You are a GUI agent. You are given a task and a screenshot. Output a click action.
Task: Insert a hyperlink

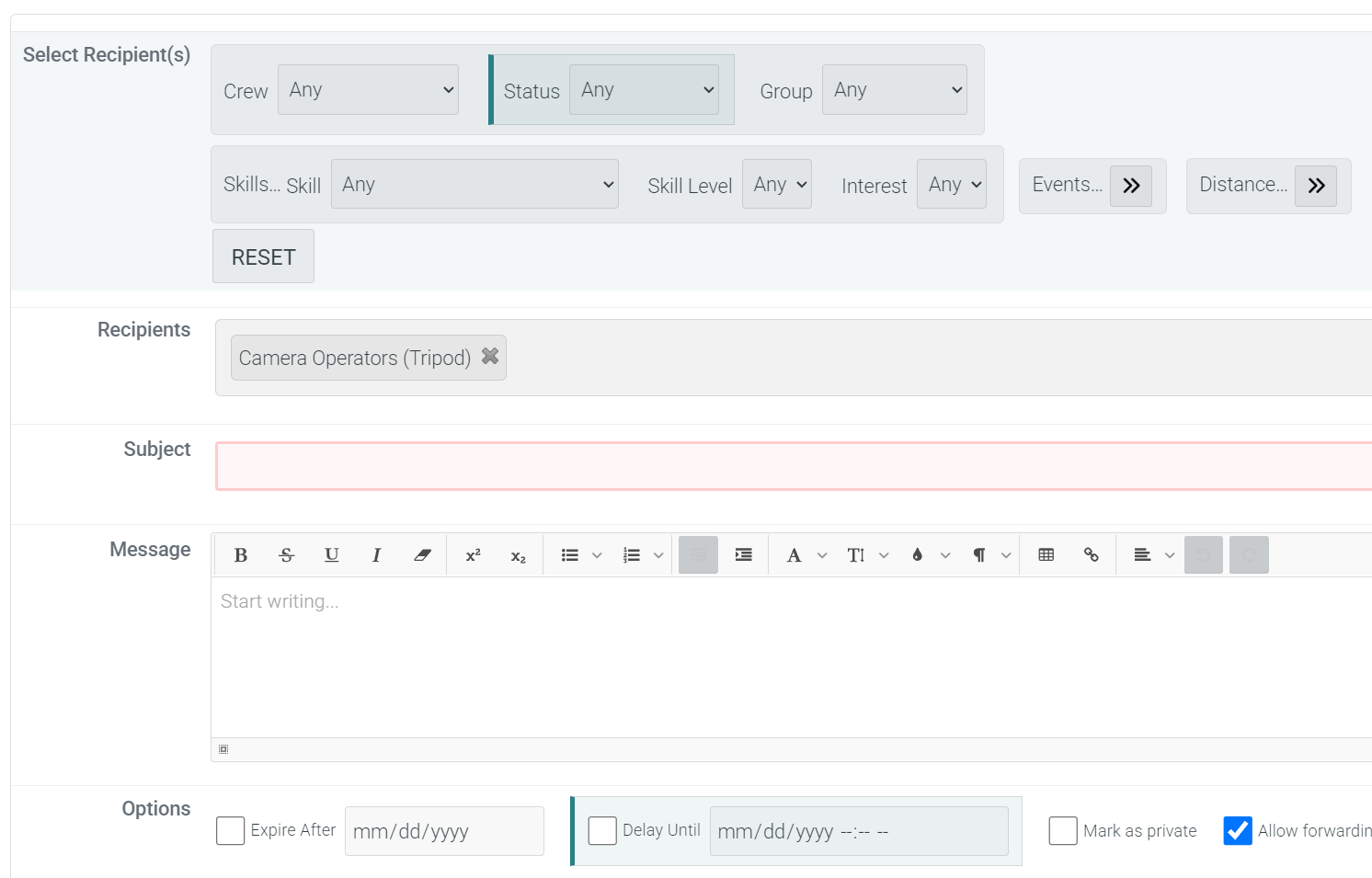pyautogui.click(x=1091, y=555)
